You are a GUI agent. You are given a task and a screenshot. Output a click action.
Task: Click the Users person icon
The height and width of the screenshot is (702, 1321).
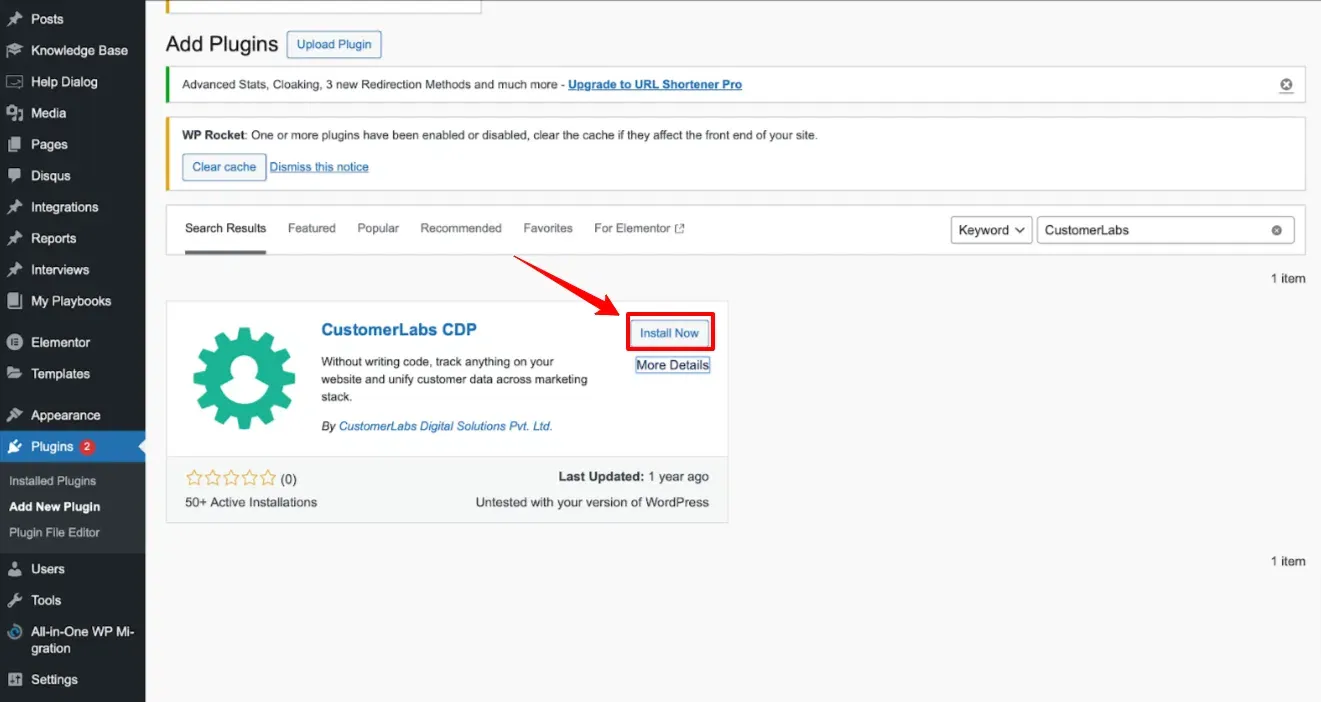click(x=14, y=569)
